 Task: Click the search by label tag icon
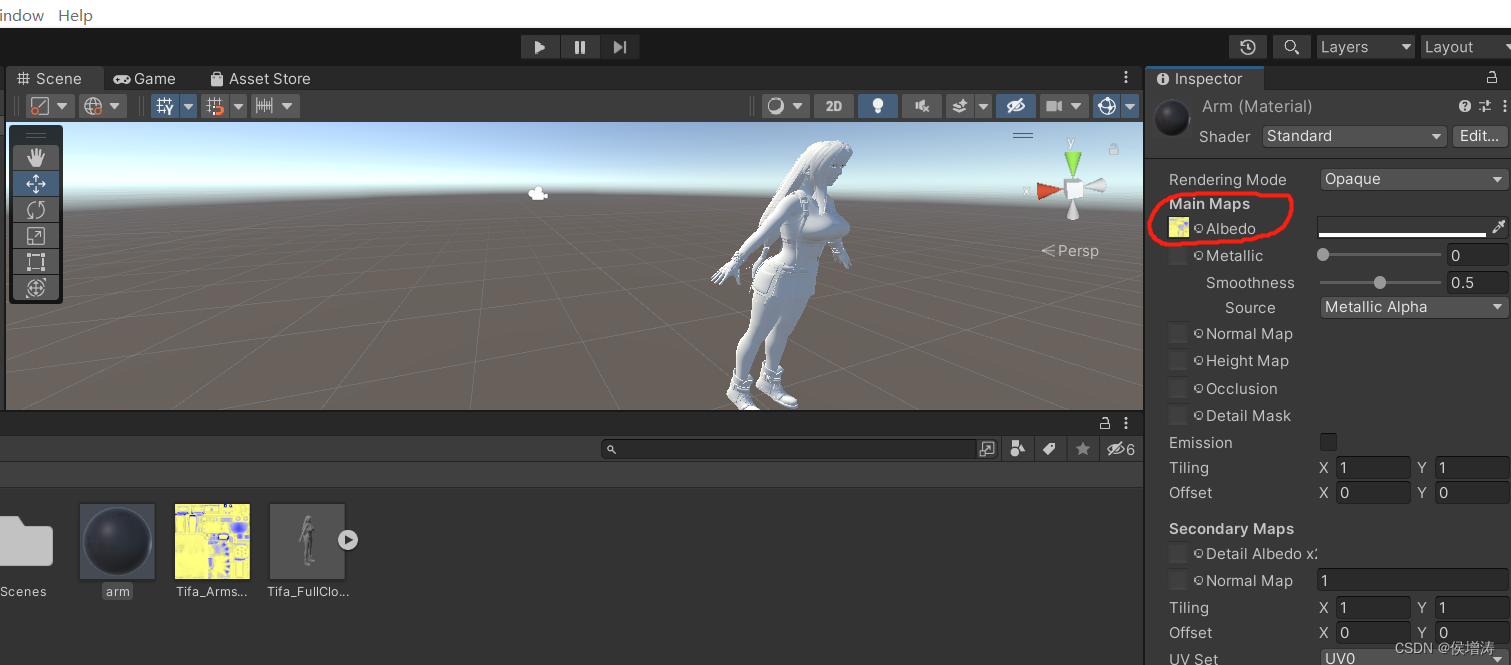point(1049,449)
